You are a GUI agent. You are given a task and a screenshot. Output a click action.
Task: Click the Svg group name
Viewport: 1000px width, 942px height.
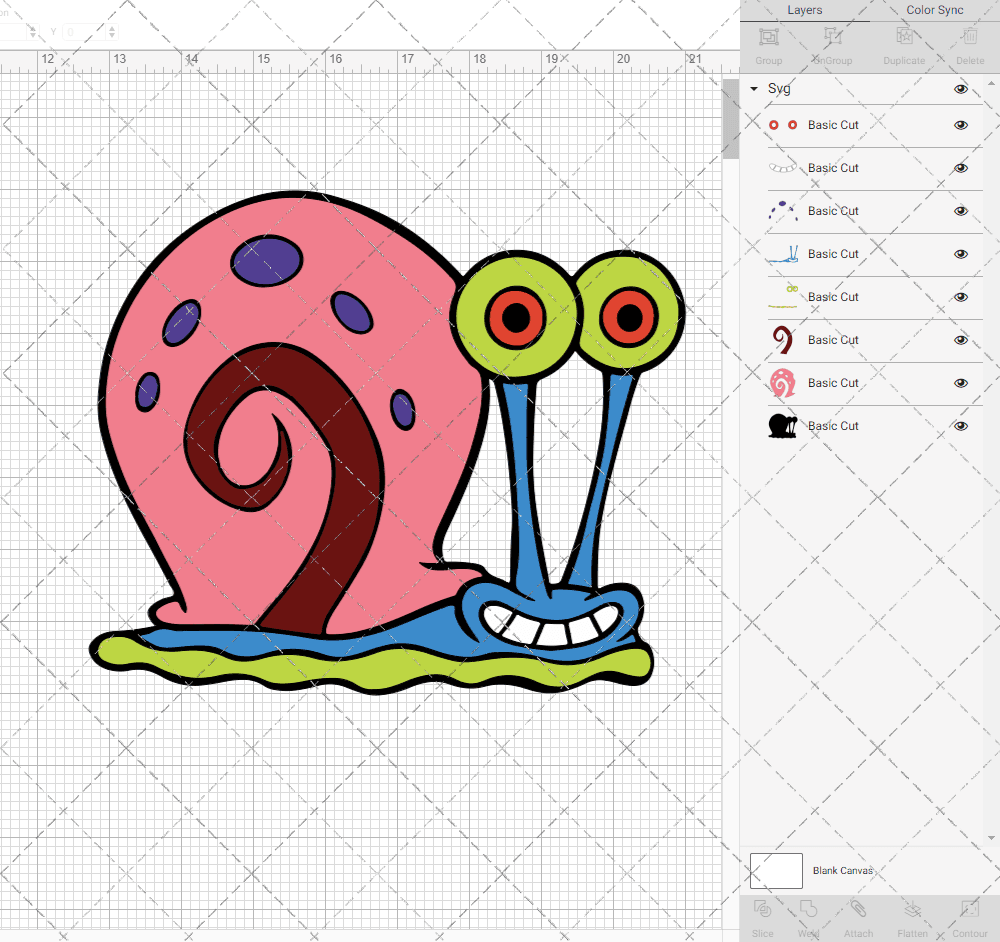pyautogui.click(x=779, y=89)
